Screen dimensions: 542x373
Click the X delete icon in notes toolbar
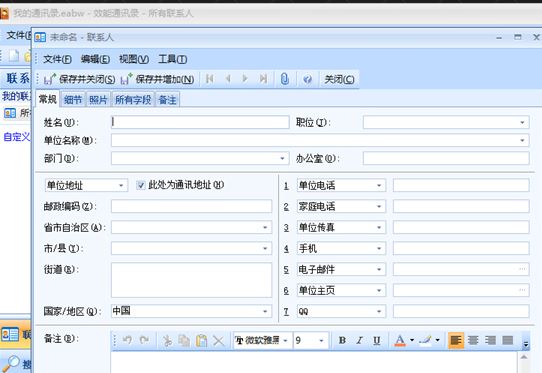pyautogui.click(x=218, y=341)
